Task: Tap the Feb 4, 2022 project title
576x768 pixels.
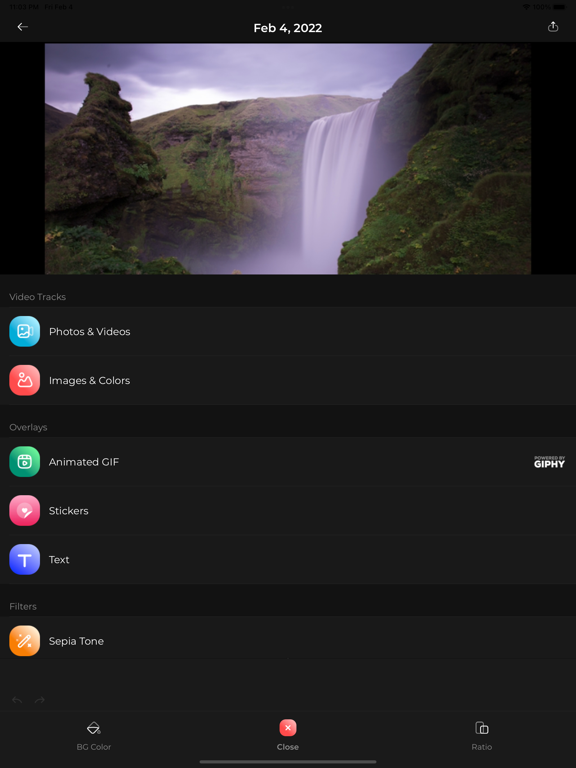Action: (x=288, y=28)
